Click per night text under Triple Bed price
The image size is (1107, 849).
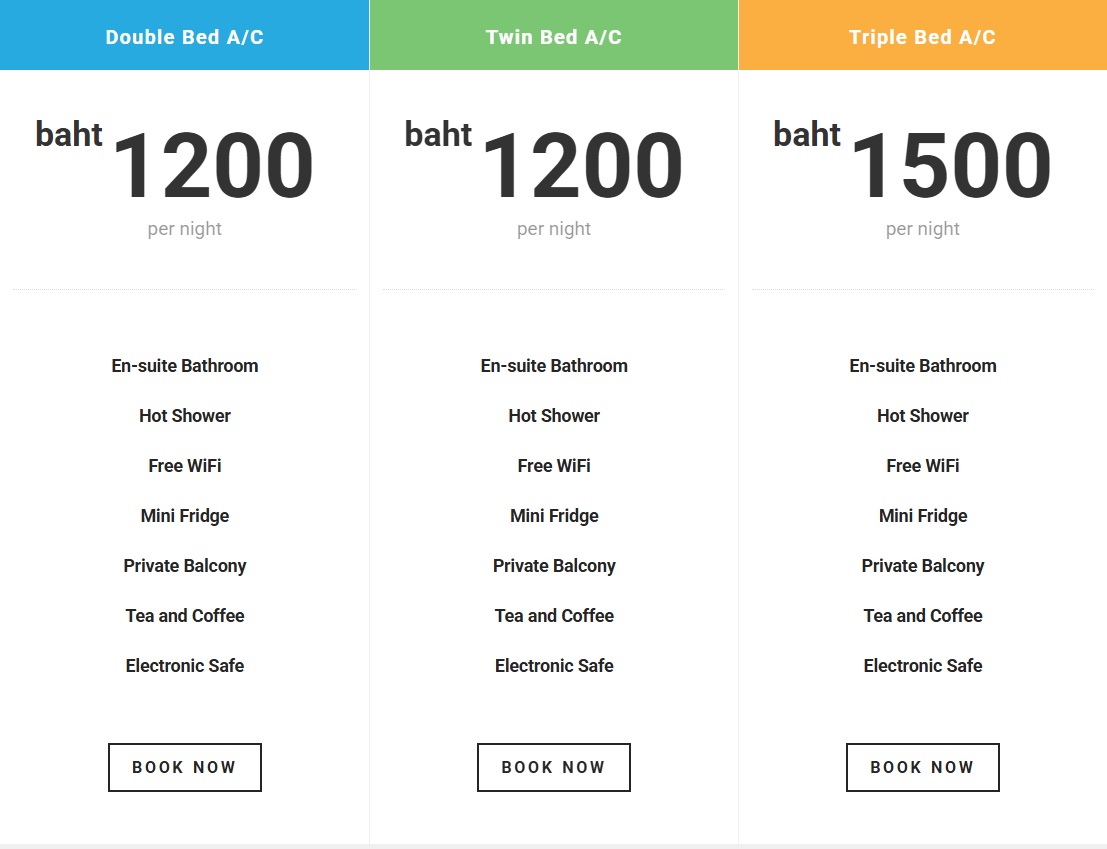(923, 229)
